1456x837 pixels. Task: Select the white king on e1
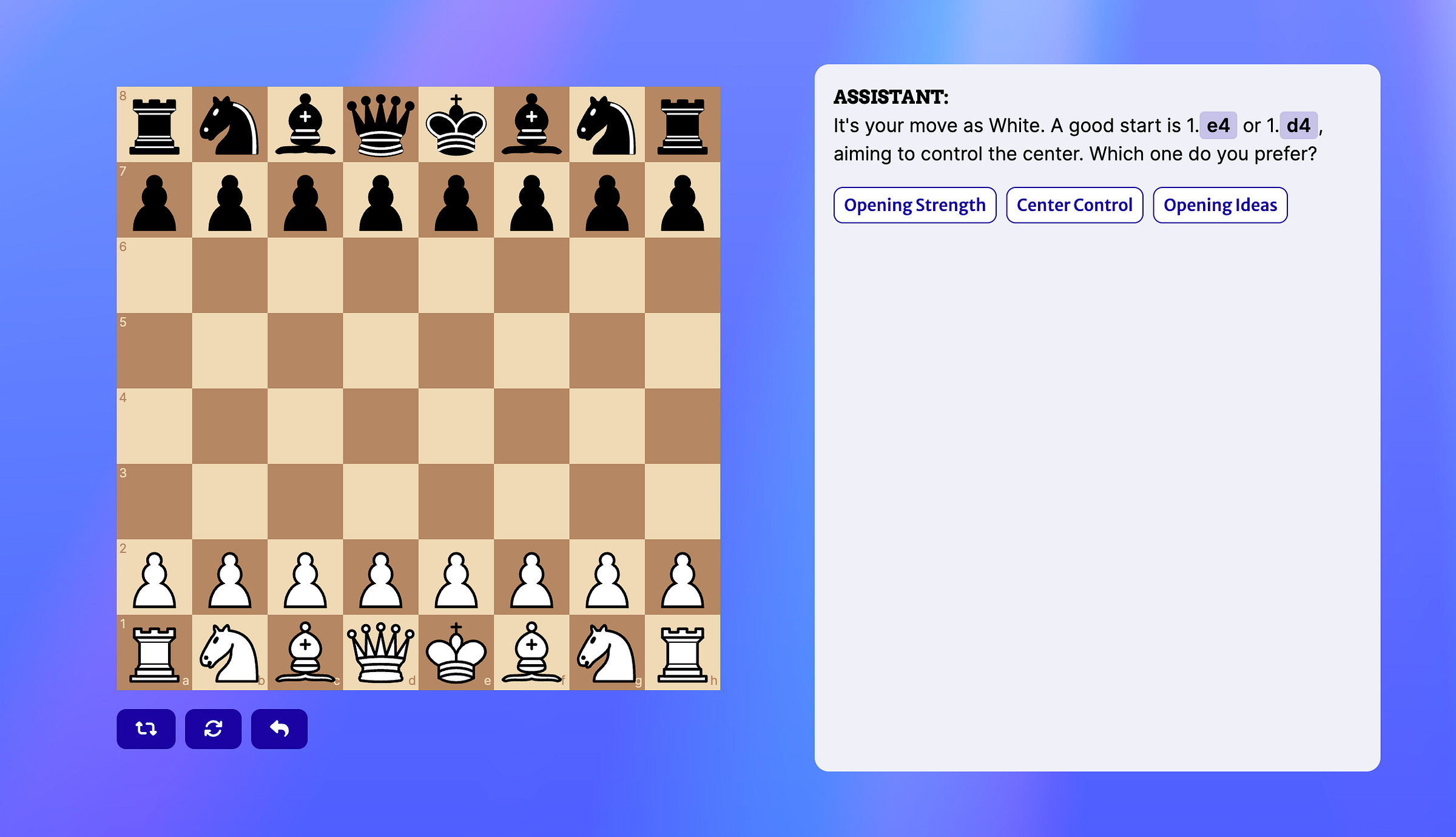tap(456, 653)
